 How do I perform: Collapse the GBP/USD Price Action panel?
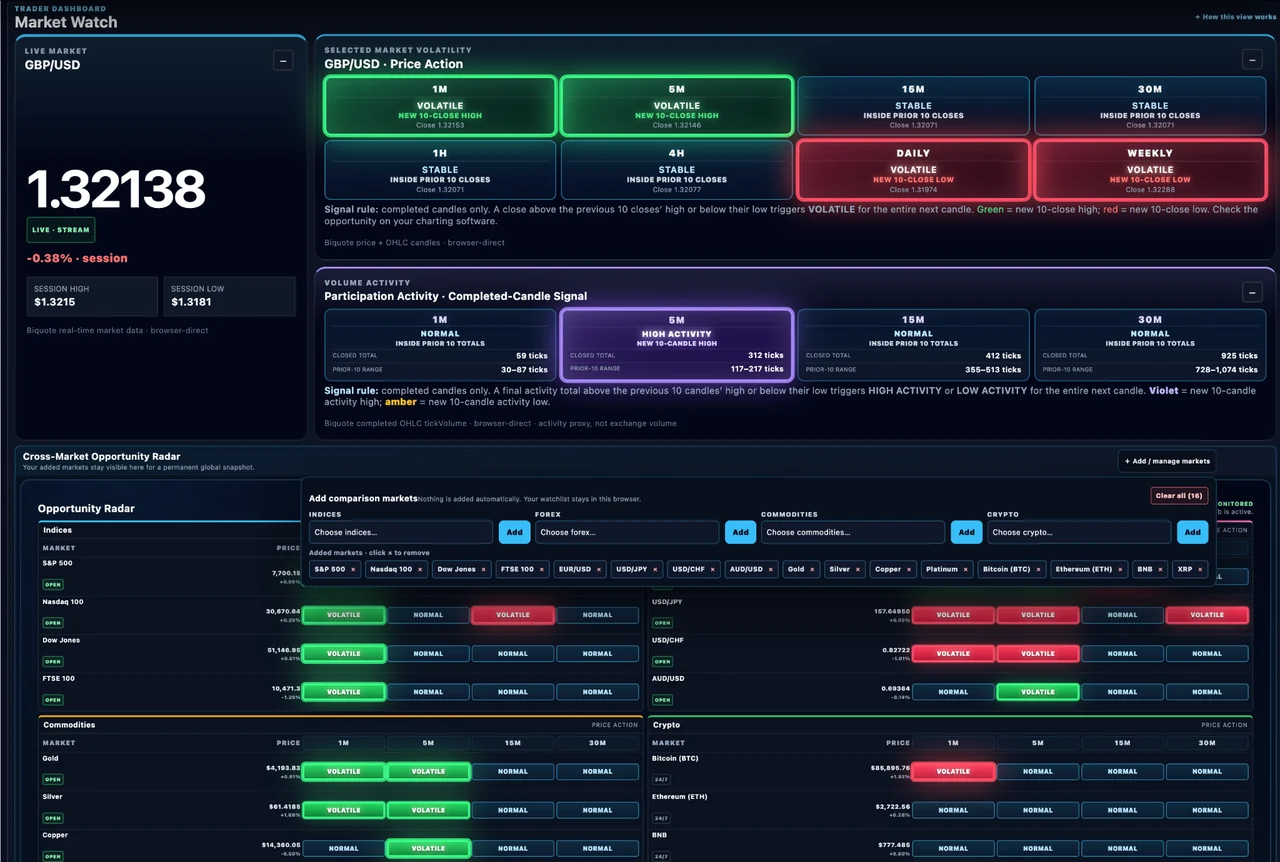1252,60
